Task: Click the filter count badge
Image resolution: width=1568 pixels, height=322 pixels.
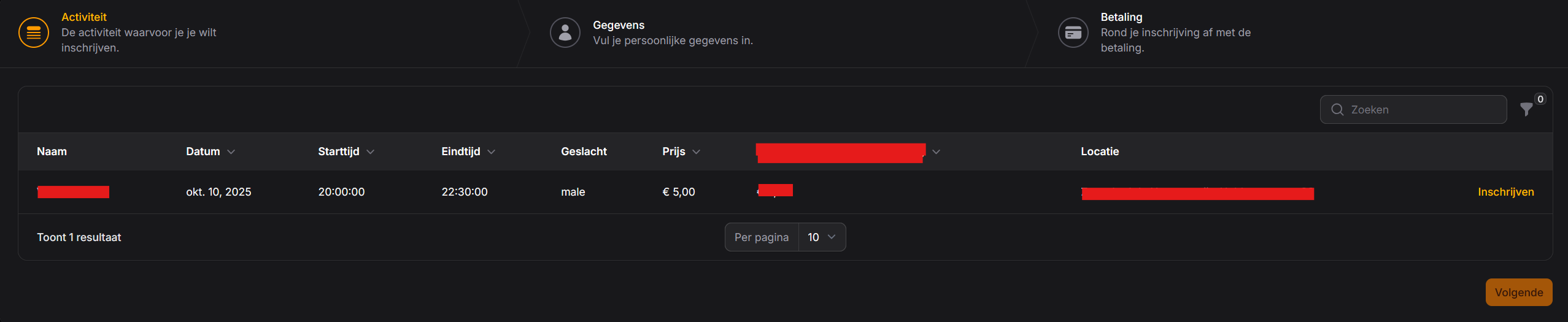Action: coord(1540,99)
